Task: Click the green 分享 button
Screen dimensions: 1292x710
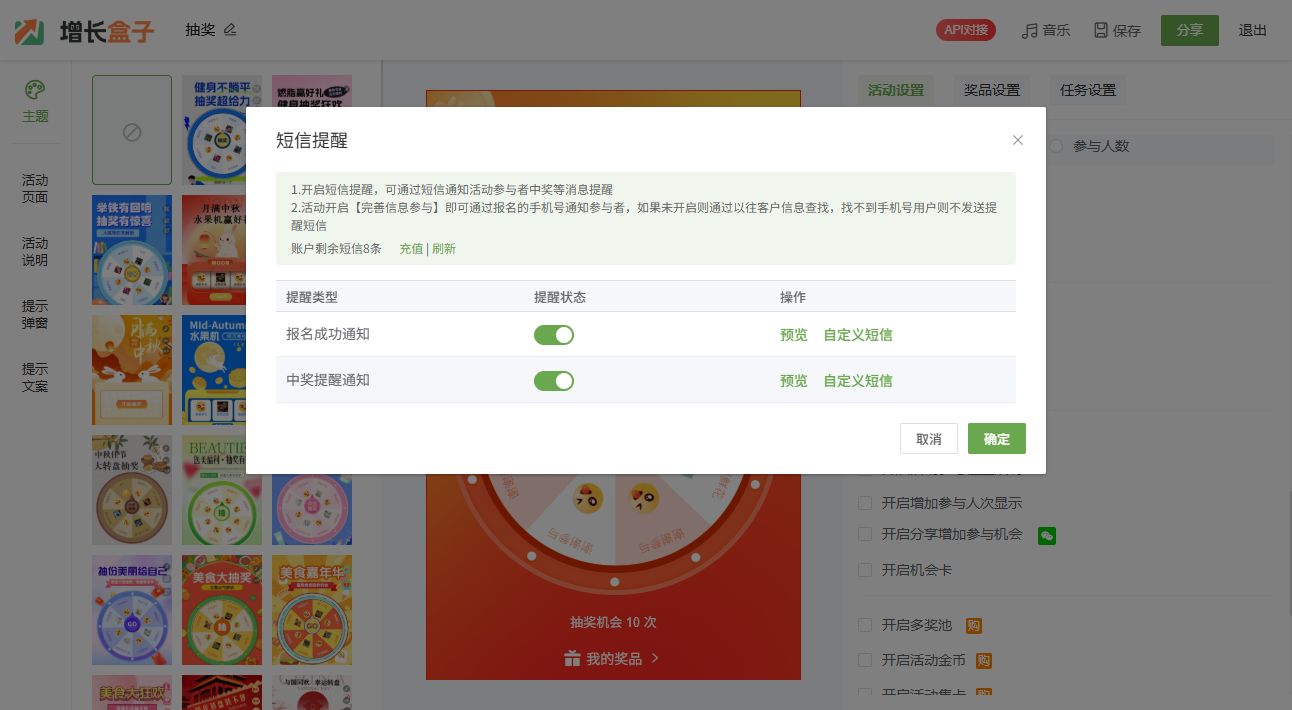Action: (1190, 30)
